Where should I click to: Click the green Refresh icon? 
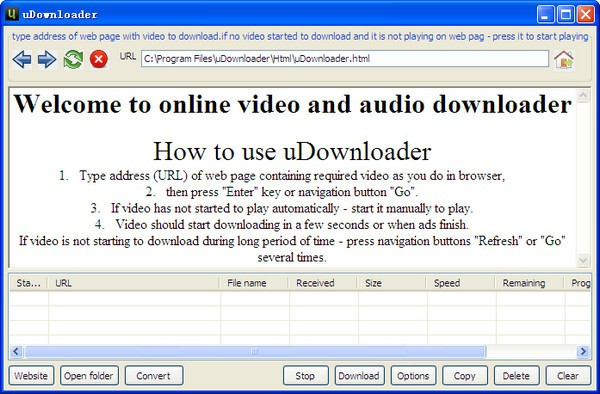pyautogui.click(x=73, y=59)
